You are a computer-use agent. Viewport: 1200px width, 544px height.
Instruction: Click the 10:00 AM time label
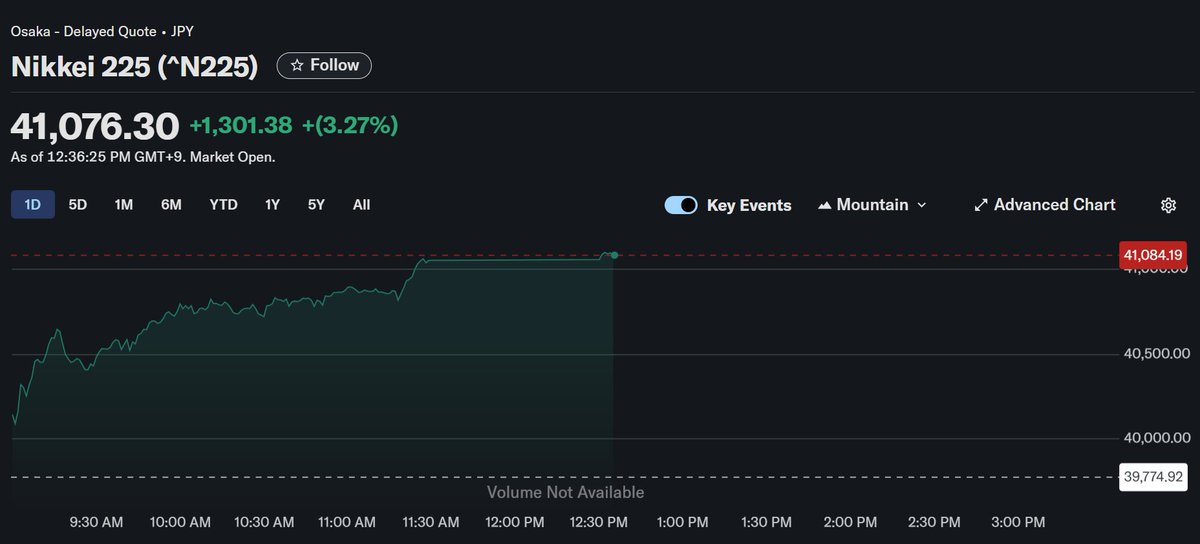181,522
